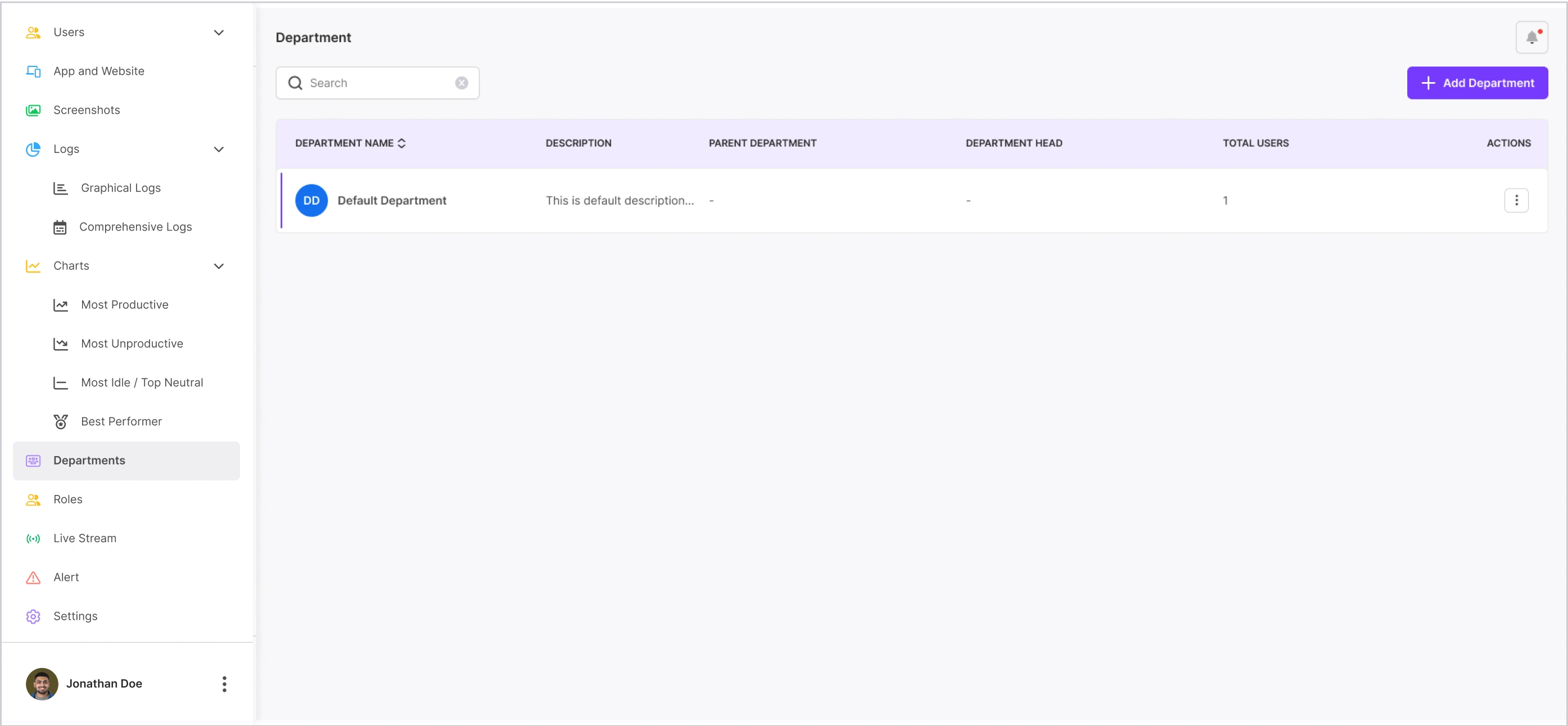Click the Alert warning triangle icon
The image size is (1568, 726).
[x=33, y=578]
